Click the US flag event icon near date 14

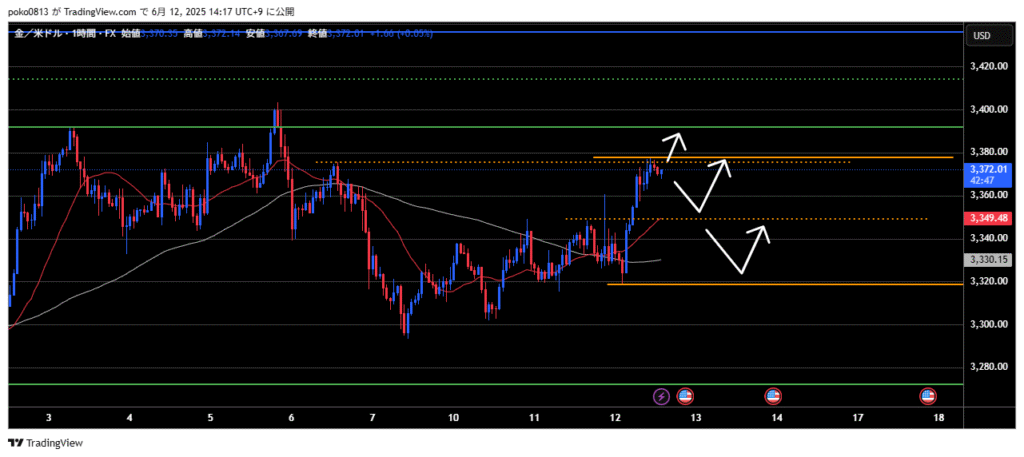tap(773, 396)
